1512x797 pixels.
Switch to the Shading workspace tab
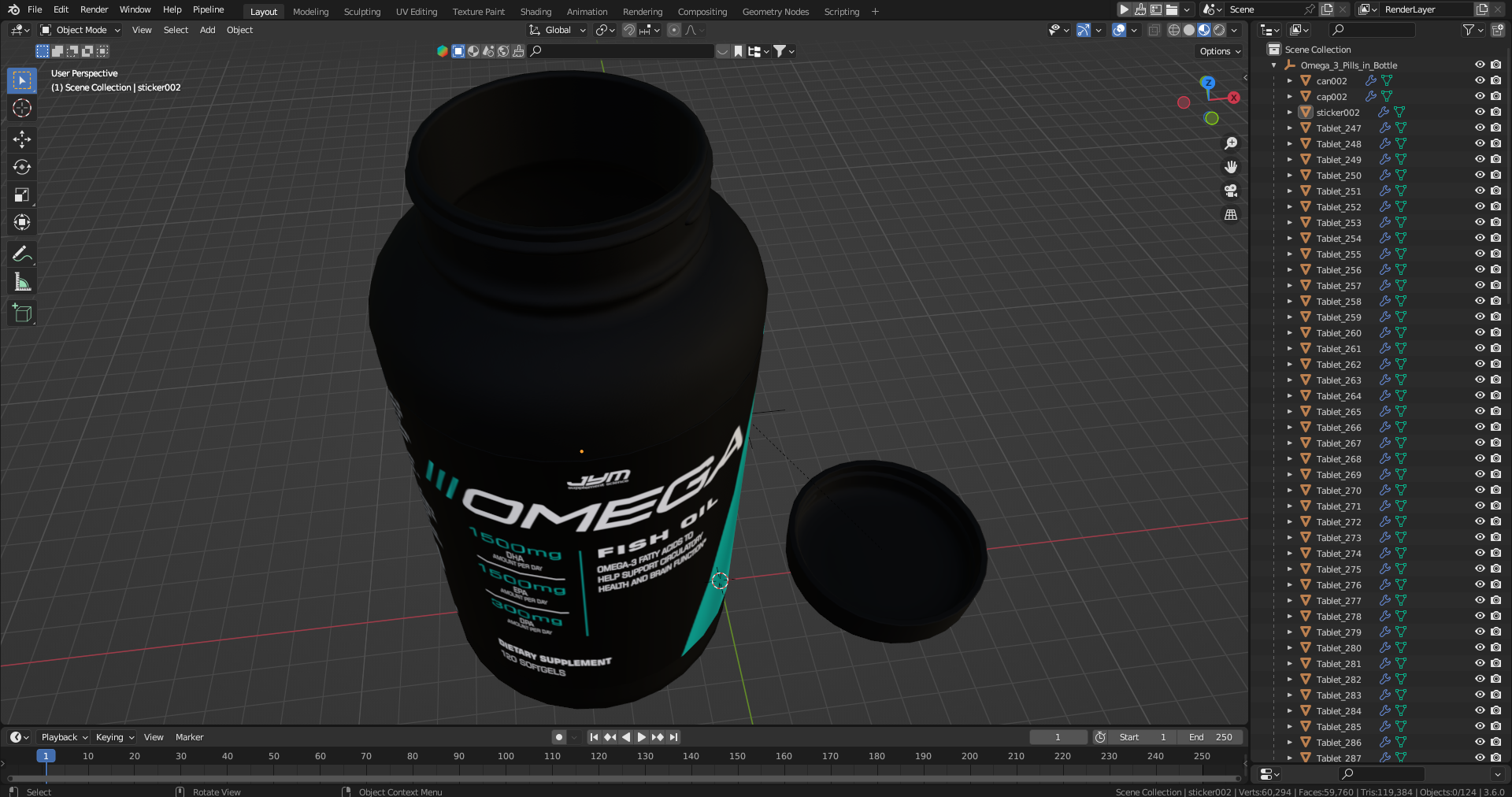tap(535, 12)
